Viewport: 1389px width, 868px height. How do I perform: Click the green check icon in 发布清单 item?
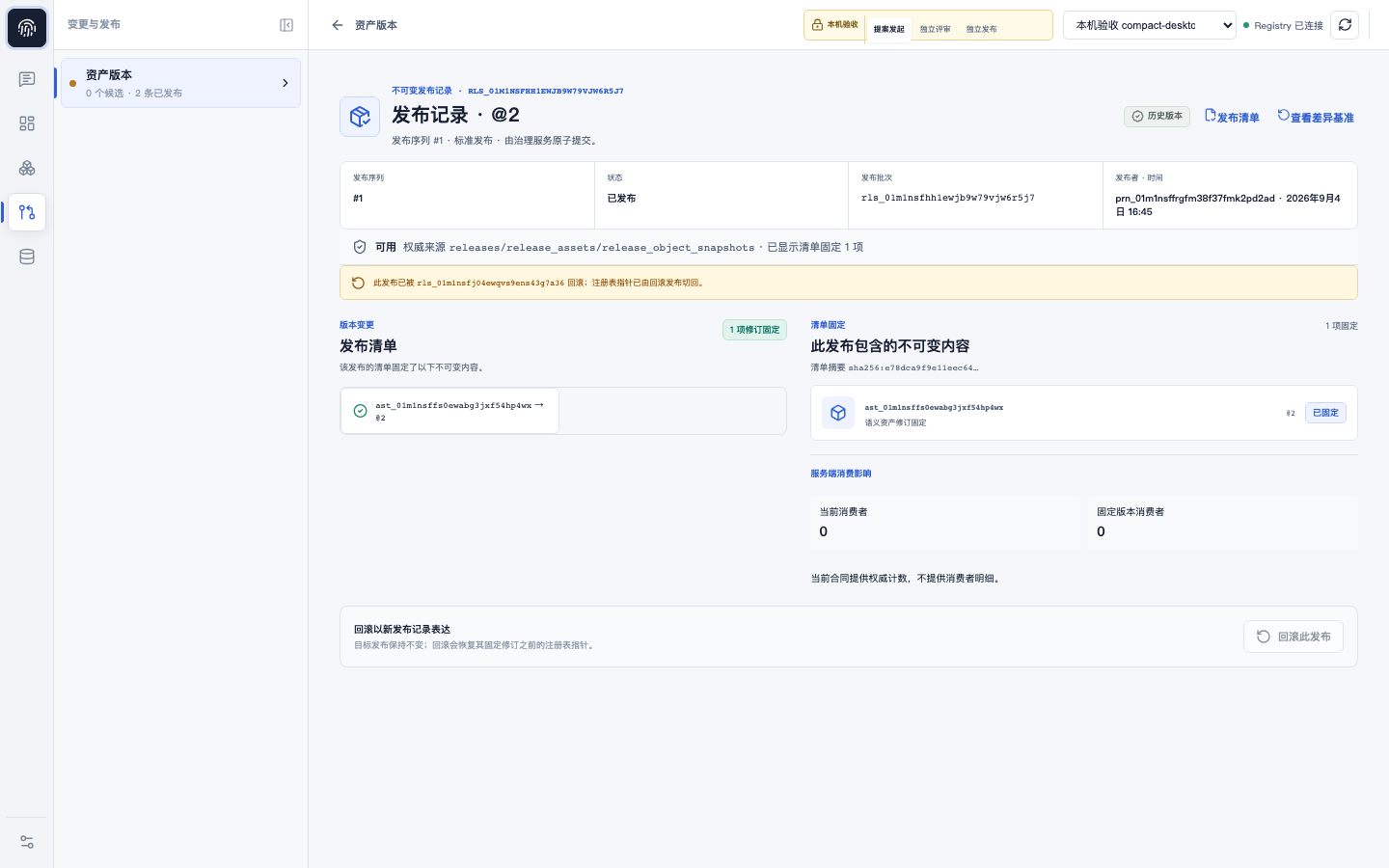pos(360,411)
